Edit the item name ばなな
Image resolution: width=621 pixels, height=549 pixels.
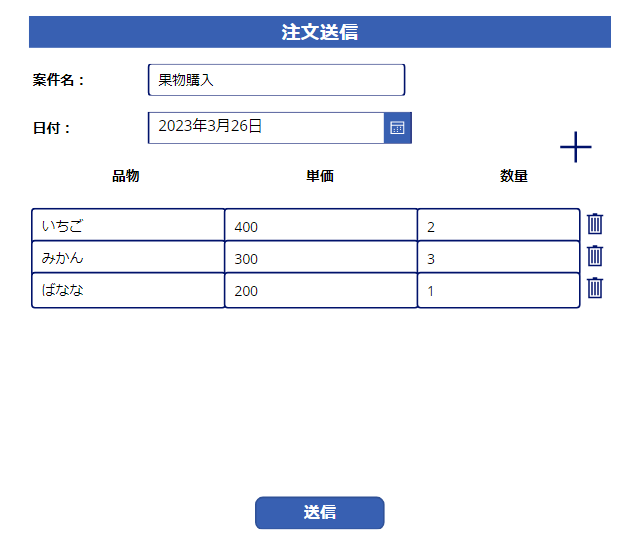point(128,290)
